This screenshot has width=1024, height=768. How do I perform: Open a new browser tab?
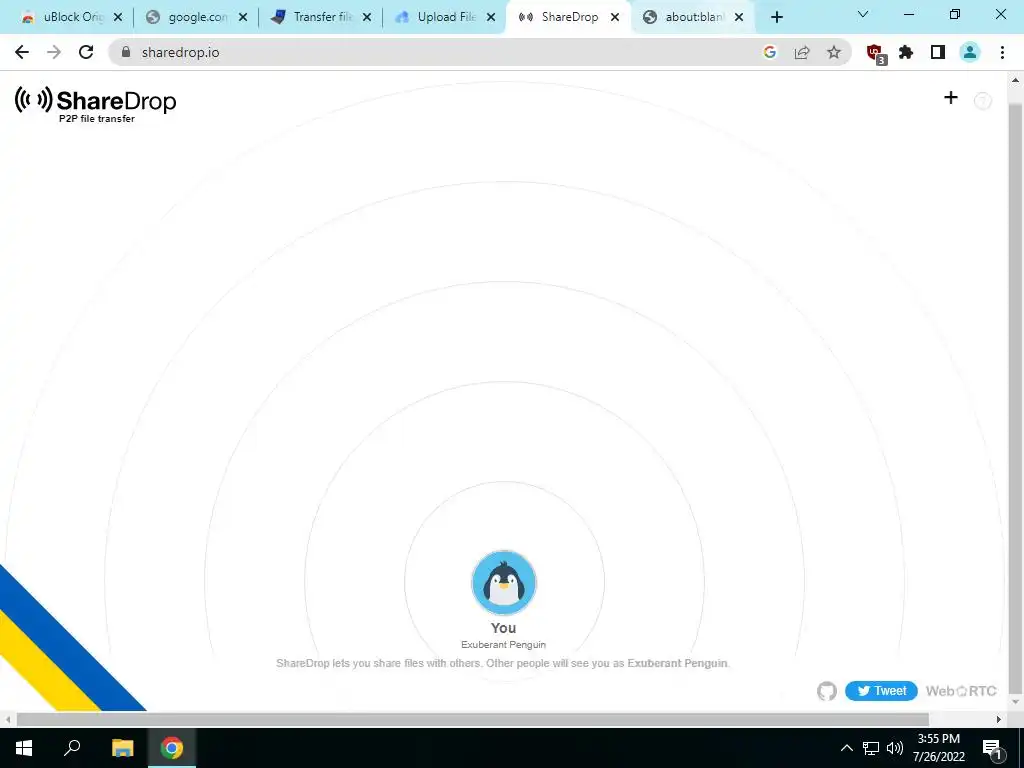click(776, 18)
